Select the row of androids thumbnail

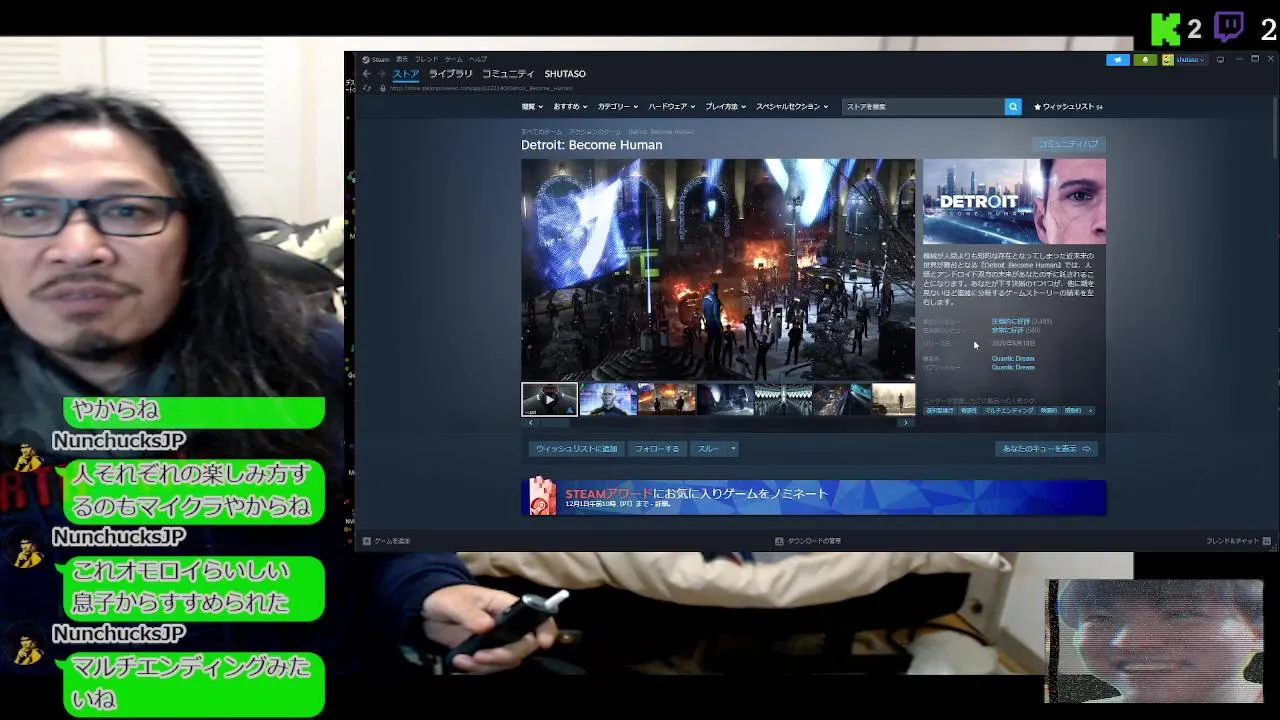click(x=783, y=399)
